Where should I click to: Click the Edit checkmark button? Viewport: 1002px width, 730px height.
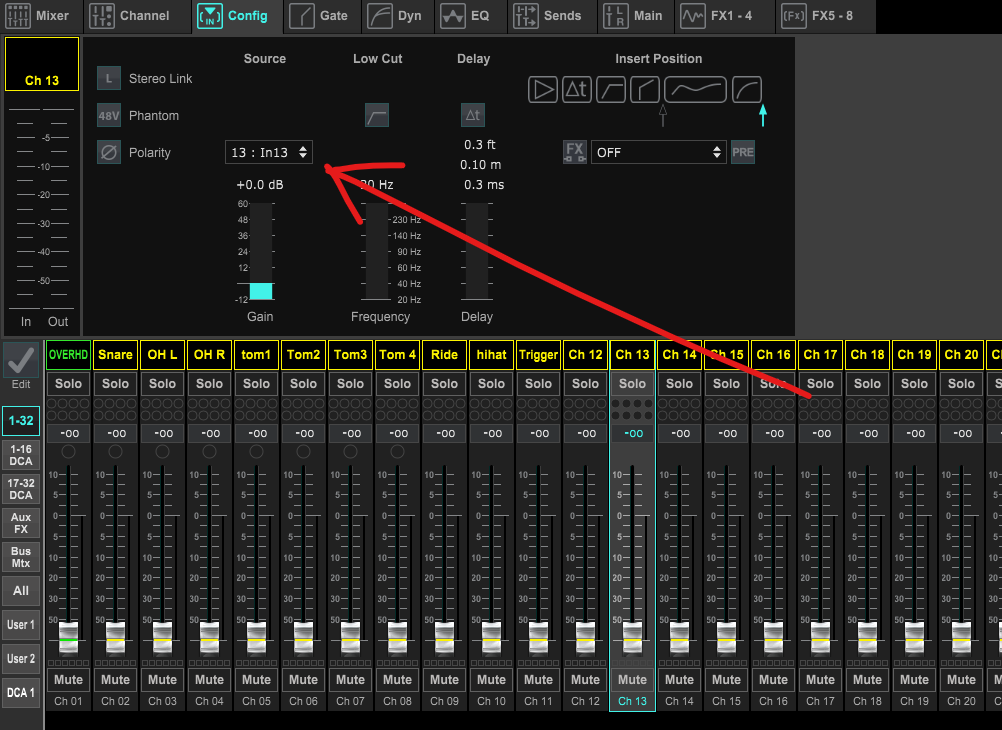pyautogui.click(x=21, y=362)
